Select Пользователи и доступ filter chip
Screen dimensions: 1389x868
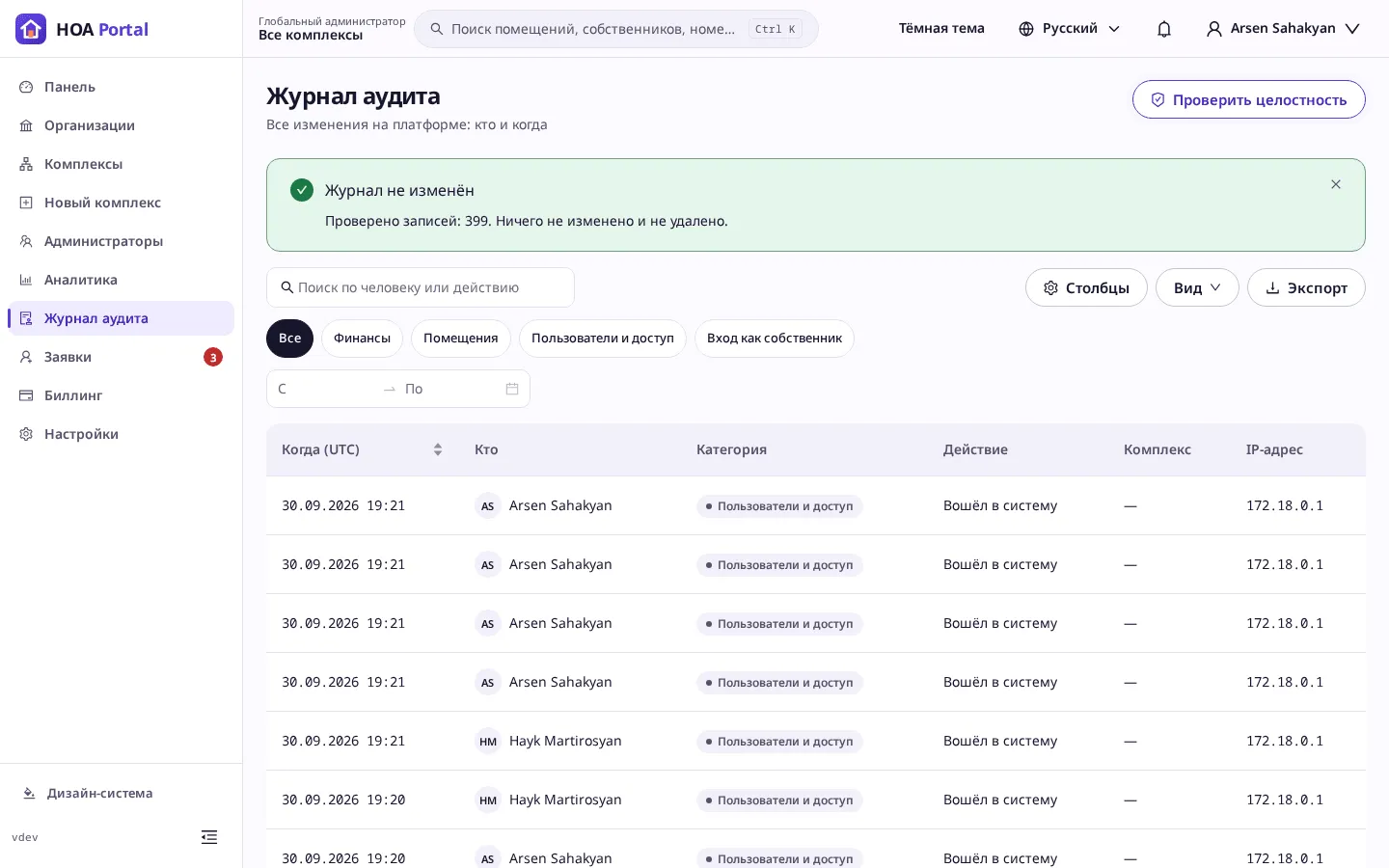point(603,339)
